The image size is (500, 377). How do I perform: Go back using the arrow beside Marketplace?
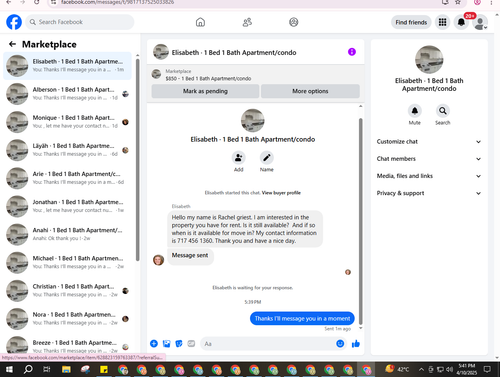pyautogui.click(x=12, y=44)
